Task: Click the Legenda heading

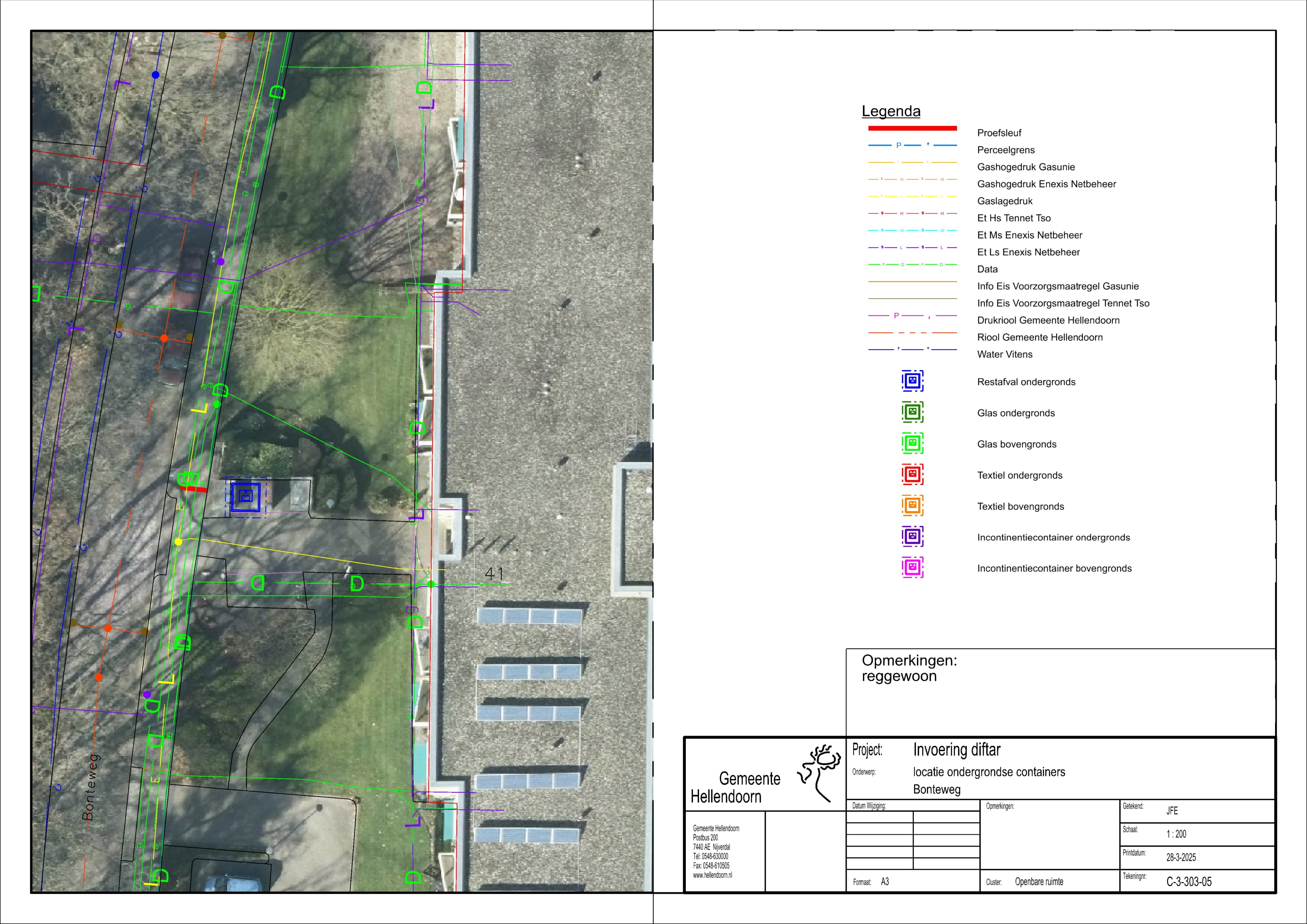Action: click(x=890, y=111)
